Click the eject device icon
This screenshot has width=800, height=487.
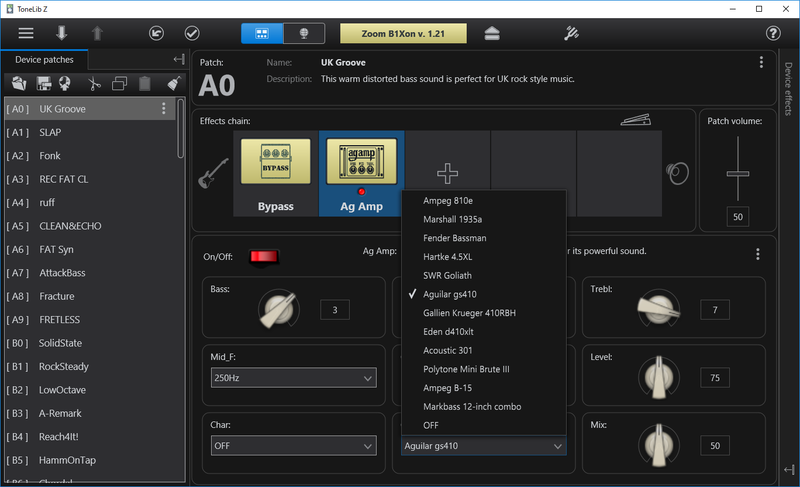point(492,34)
